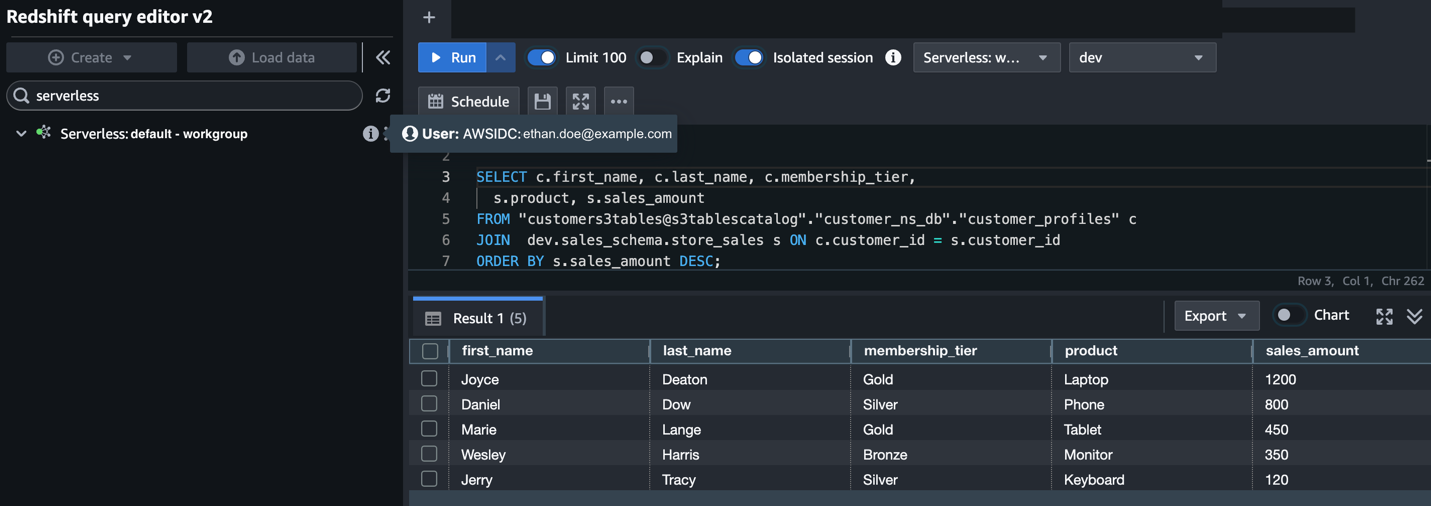Collapse the results panel double-chevron
1431x506 pixels.
click(1414, 316)
